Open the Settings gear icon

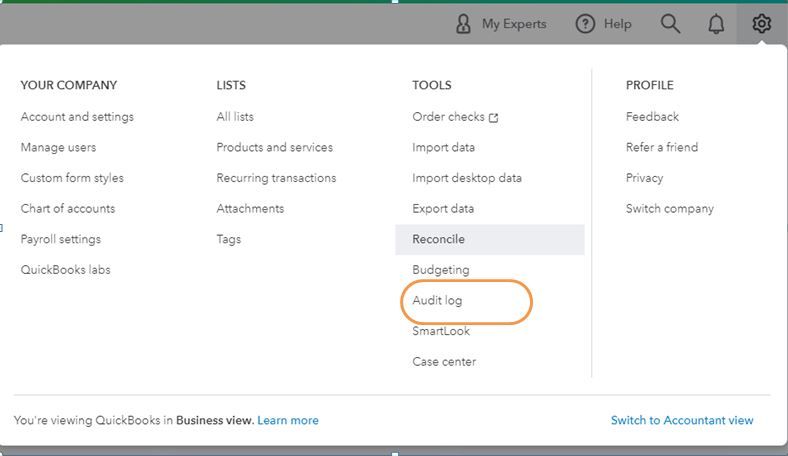761,24
